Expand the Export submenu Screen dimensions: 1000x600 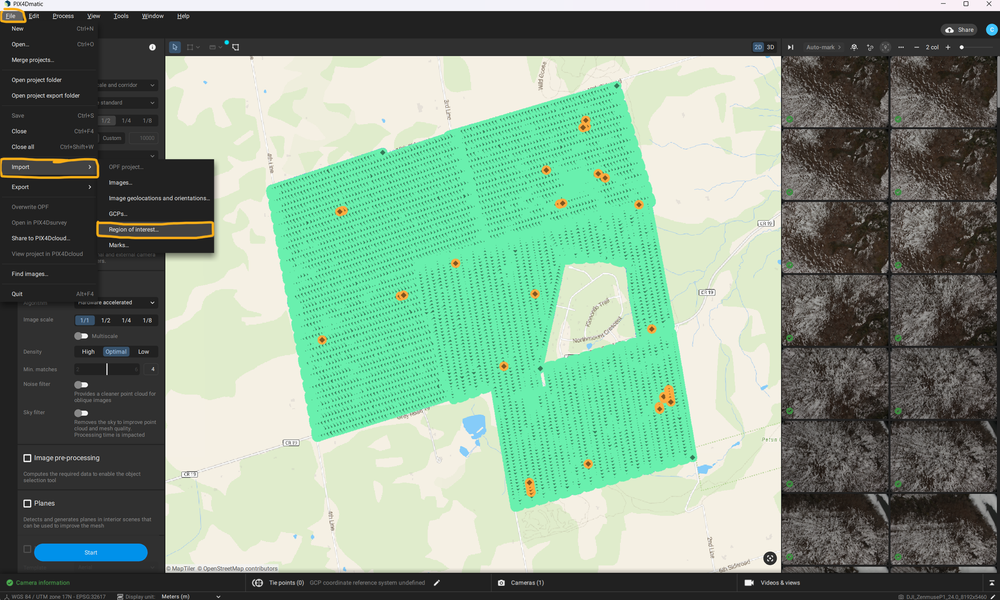coord(50,187)
